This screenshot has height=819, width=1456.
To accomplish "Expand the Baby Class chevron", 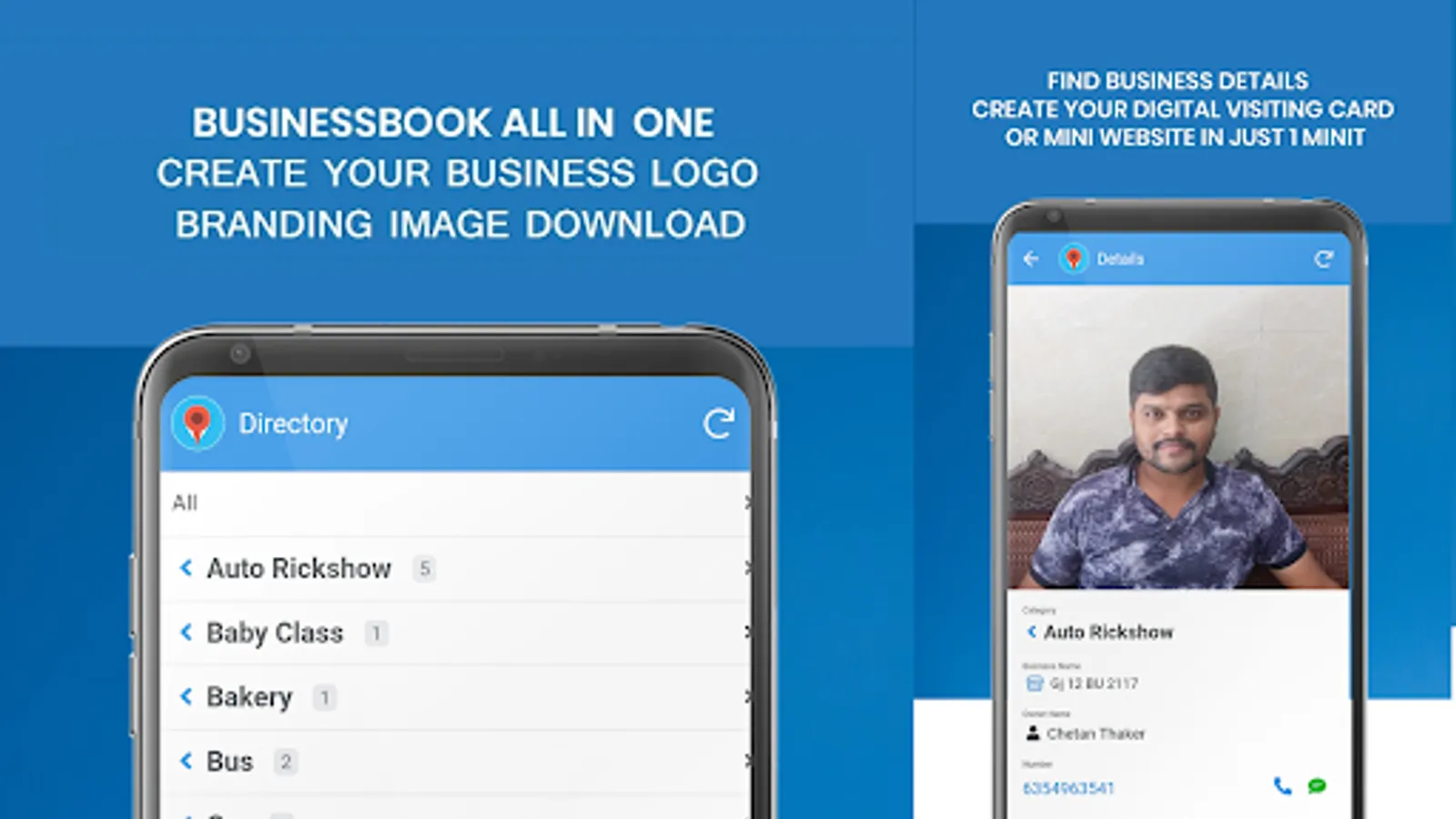I will point(187,632).
